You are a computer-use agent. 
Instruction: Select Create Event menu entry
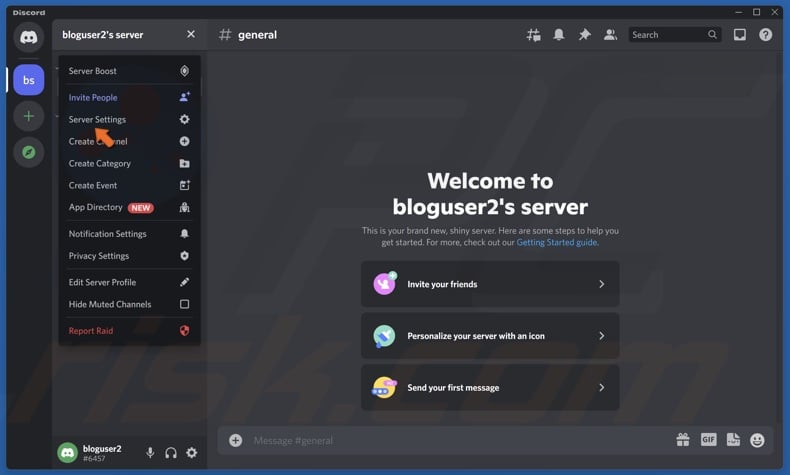click(129, 185)
